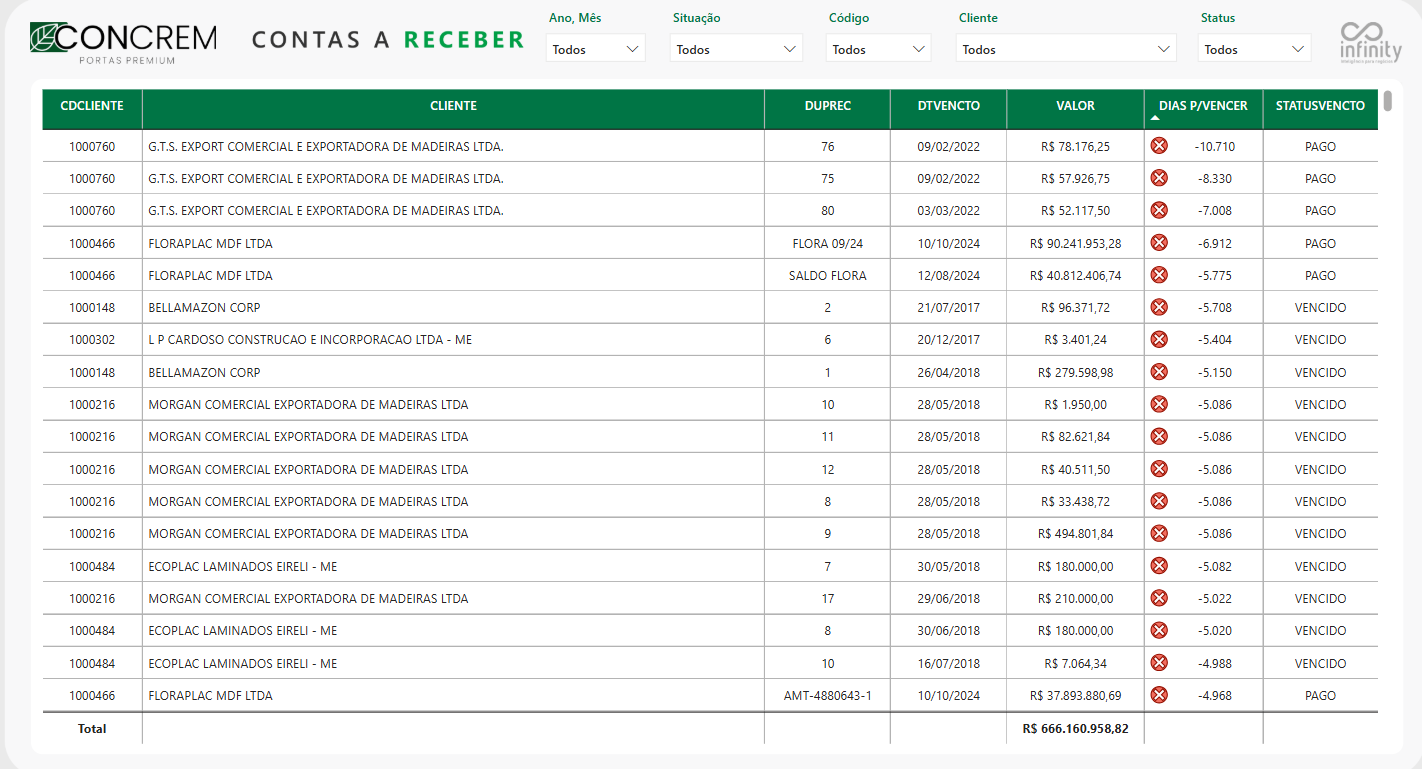Click the 'Total' row label
Viewport: 1422px width, 769px height.
(x=92, y=728)
